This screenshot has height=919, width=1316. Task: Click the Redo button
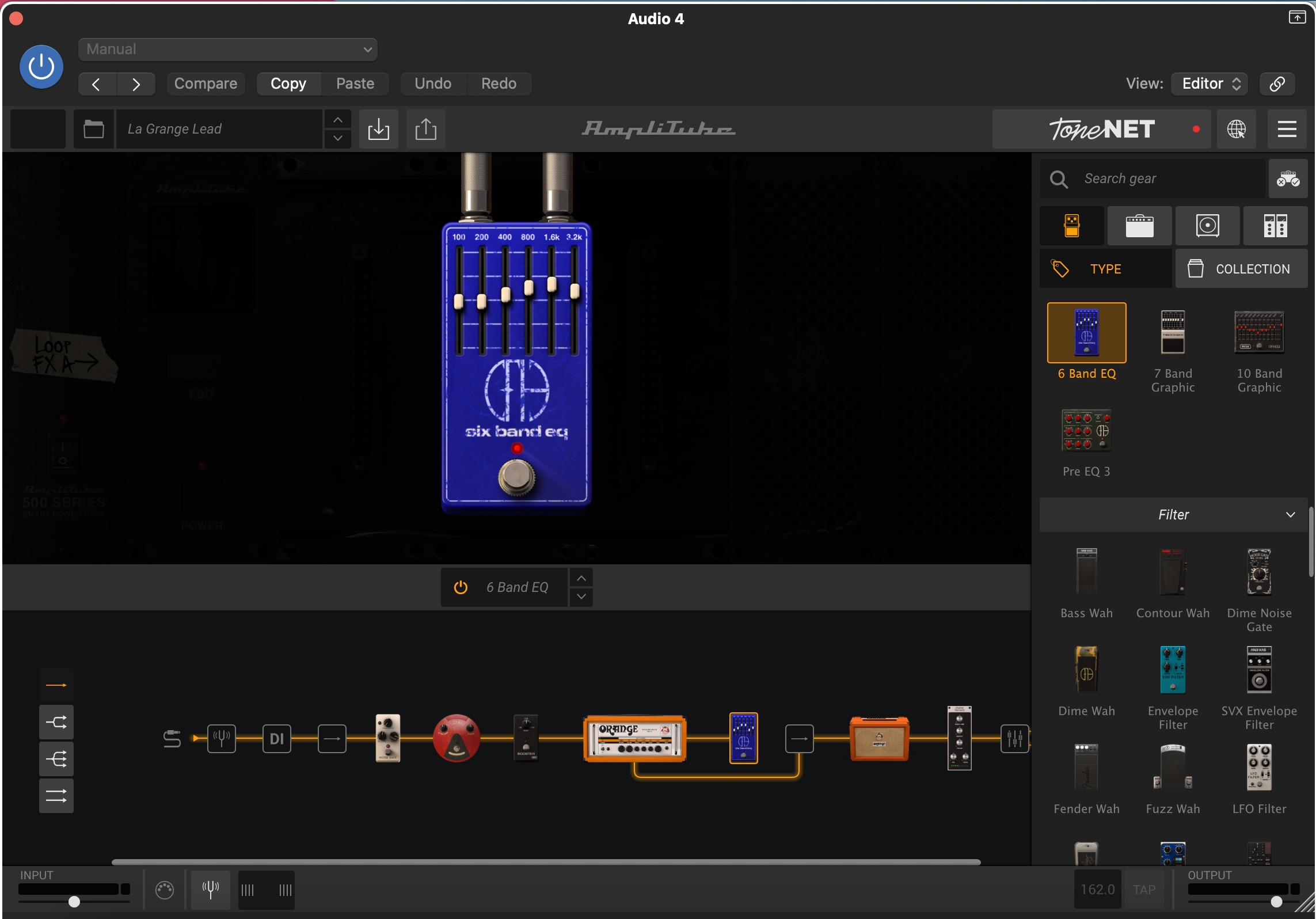pyautogui.click(x=499, y=84)
